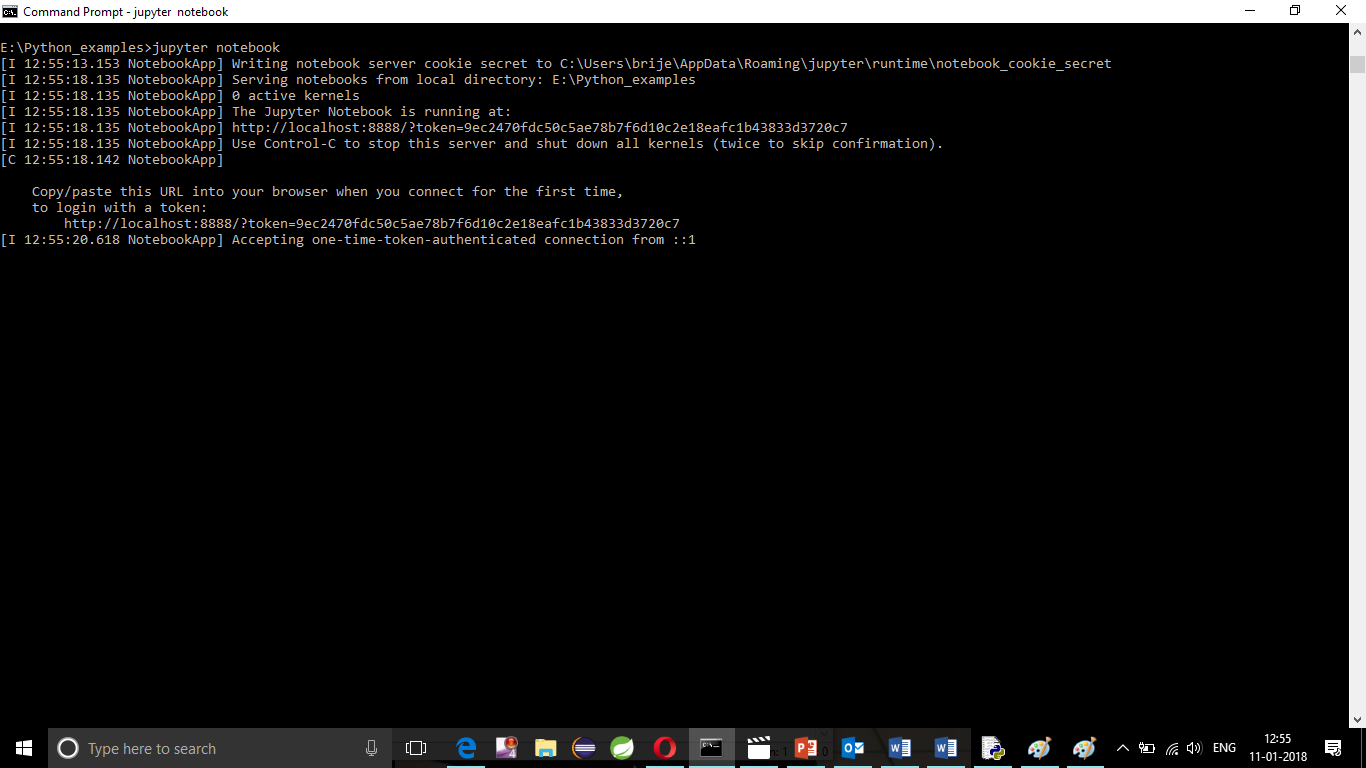The image size is (1366, 768).
Task: Open the first Paint taskbar icon
Action: coord(1039,748)
